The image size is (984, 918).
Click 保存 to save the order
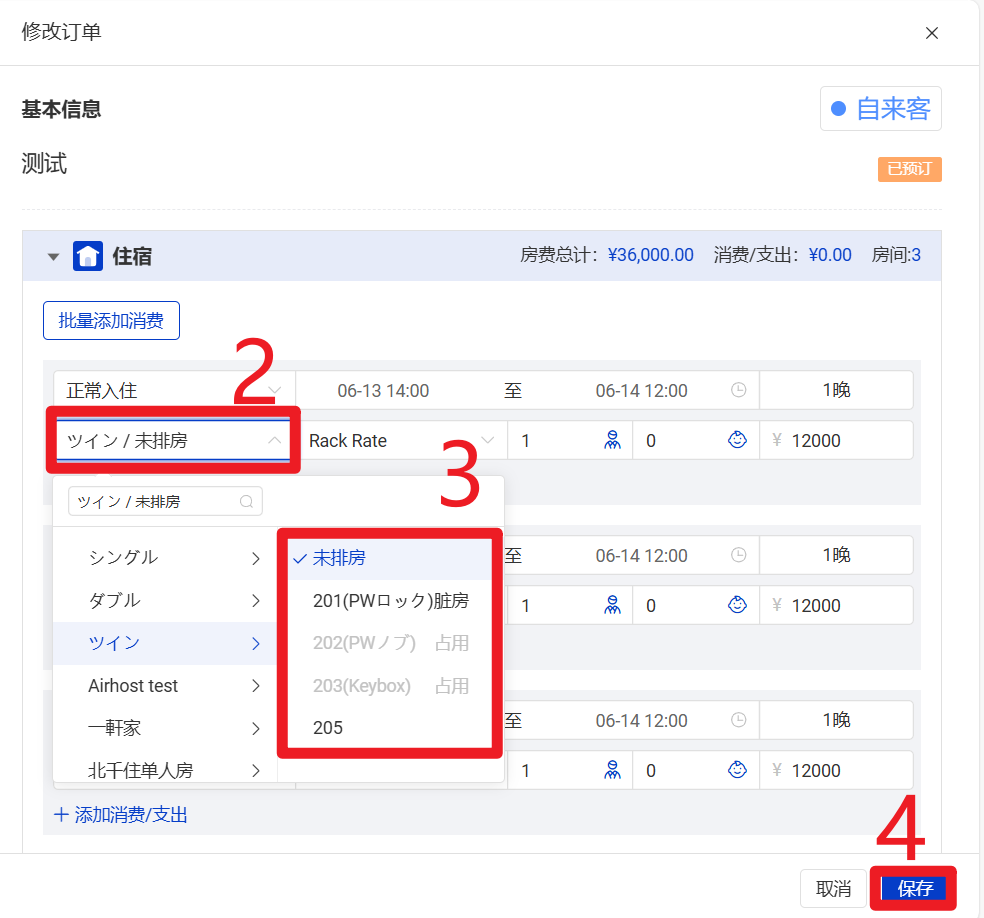coord(914,889)
